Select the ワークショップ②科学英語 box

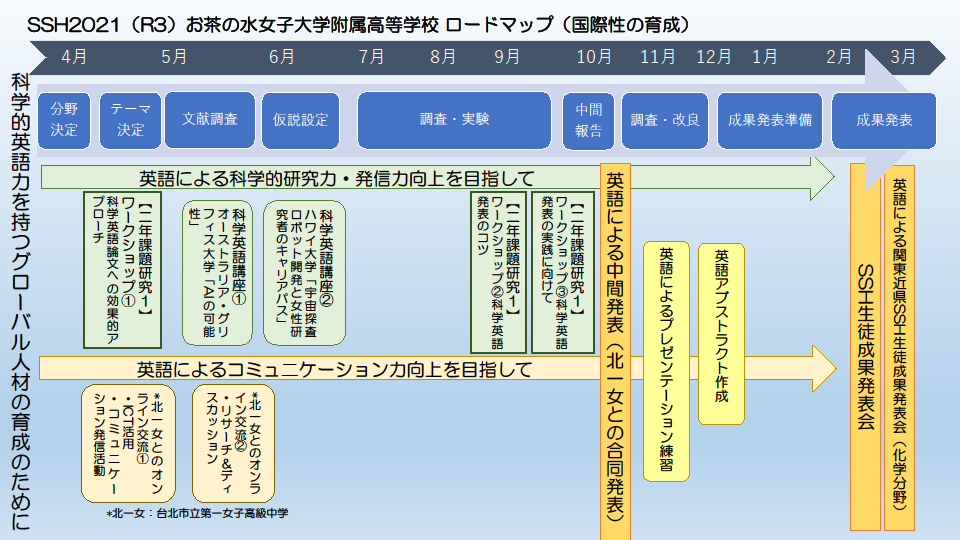pyautogui.click(x=498, y=272)
